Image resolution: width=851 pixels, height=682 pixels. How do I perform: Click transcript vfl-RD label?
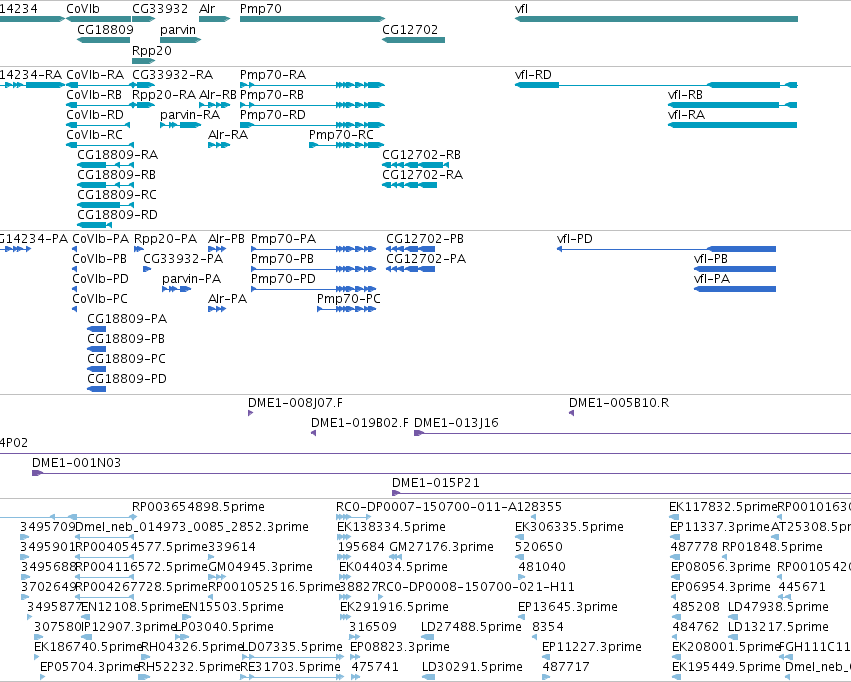pyautogui.click(x=533, y=74)
